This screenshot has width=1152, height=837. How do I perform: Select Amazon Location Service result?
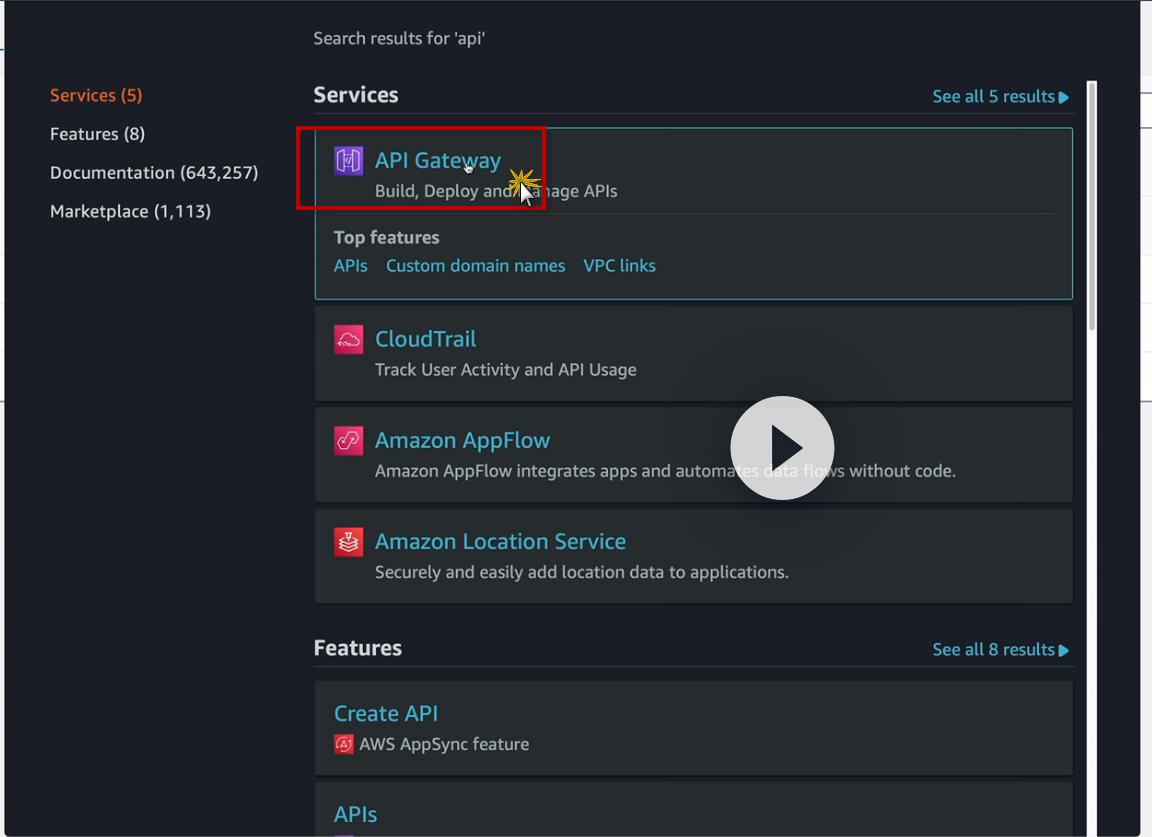pos(500,541)
